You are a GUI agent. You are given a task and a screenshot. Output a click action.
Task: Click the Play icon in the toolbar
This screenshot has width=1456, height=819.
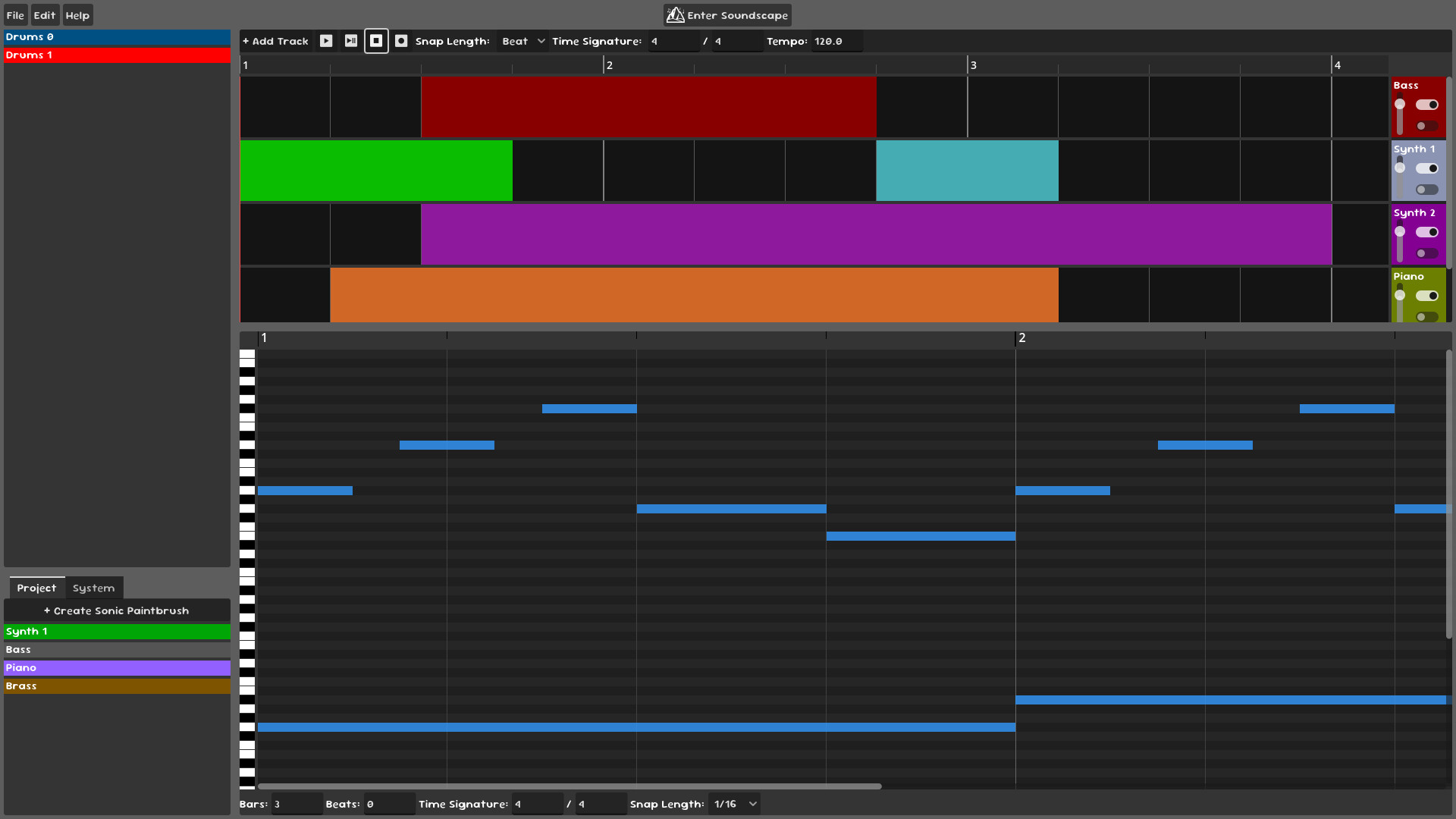pos(326,41)
